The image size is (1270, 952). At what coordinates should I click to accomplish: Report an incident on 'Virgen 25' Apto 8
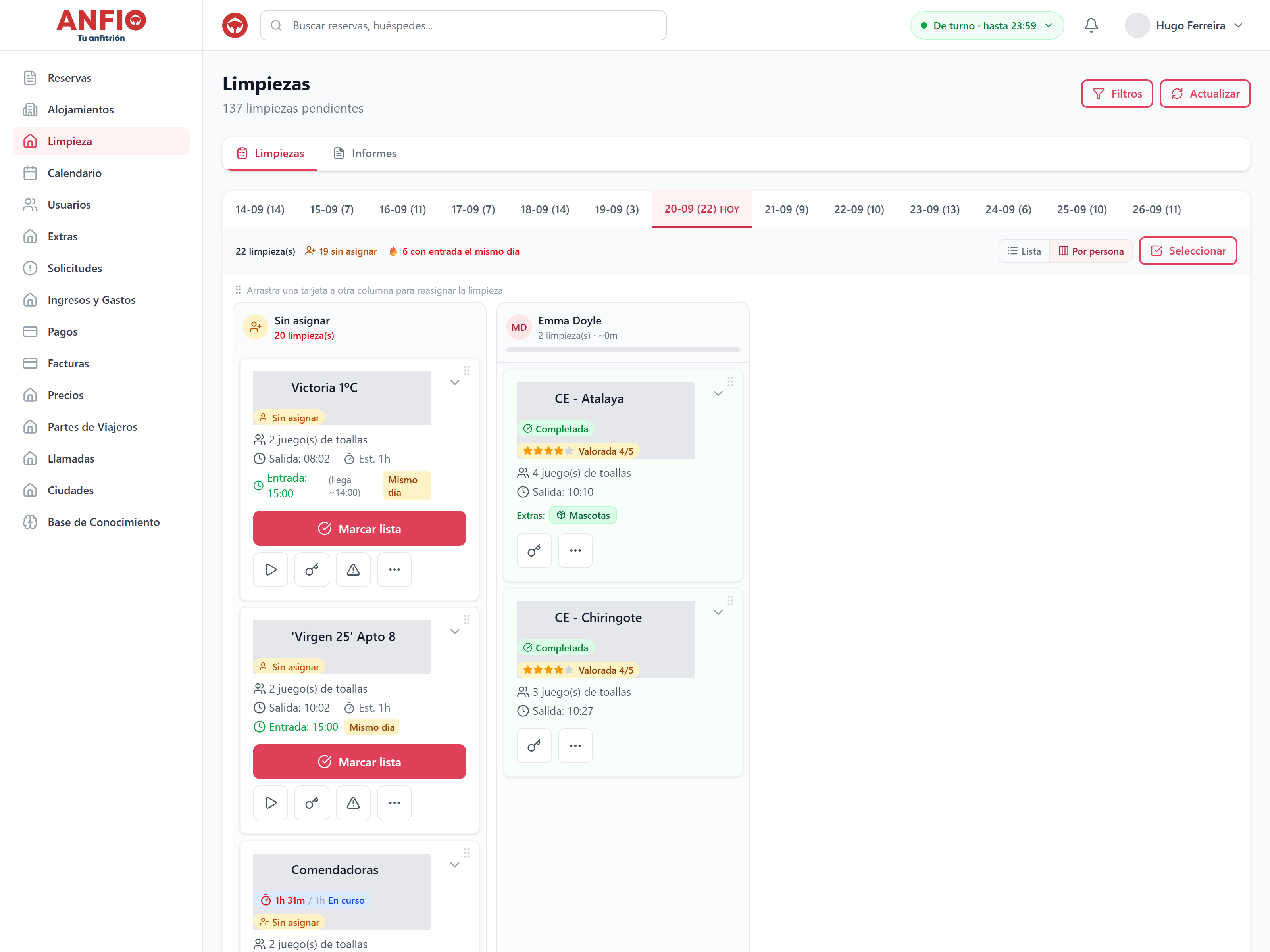coord(353,802)
